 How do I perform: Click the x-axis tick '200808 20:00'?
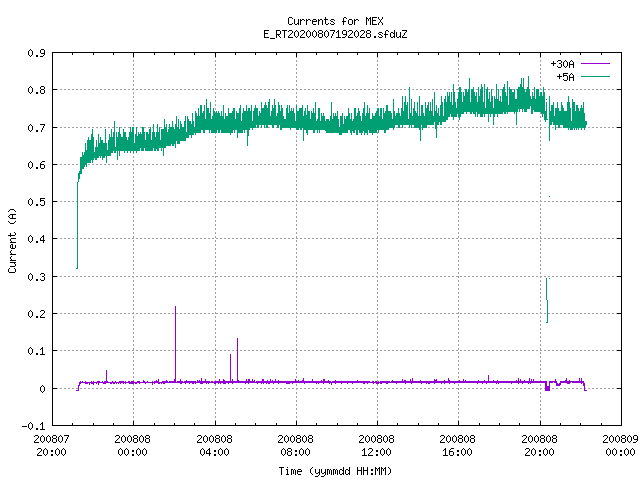coord(539,445)
